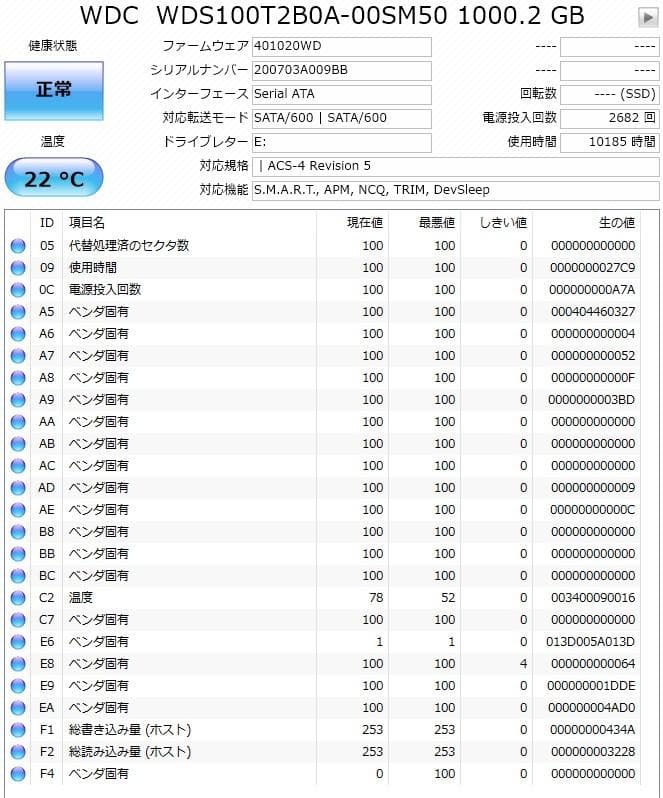The height and width of the screenshot is (798, 663).
Task: Click the transfer mode field SATA/600 | SATA/600
Action: pos(341,118)
